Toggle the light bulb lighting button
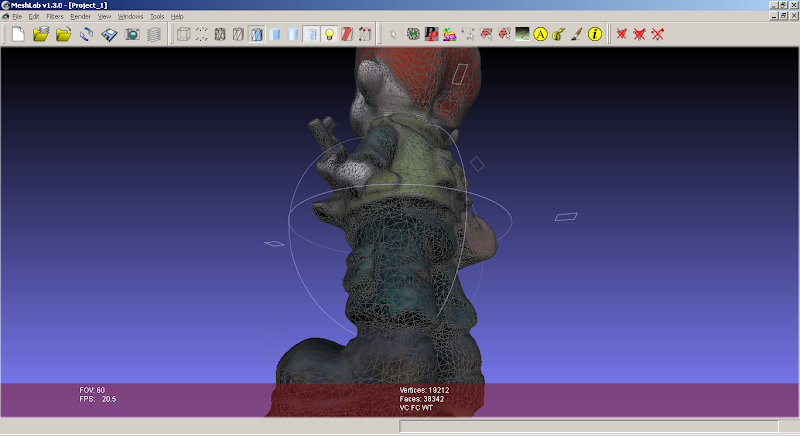Image resolution: width=800 pixels, height=436 pixels. [x=330, y=34]
